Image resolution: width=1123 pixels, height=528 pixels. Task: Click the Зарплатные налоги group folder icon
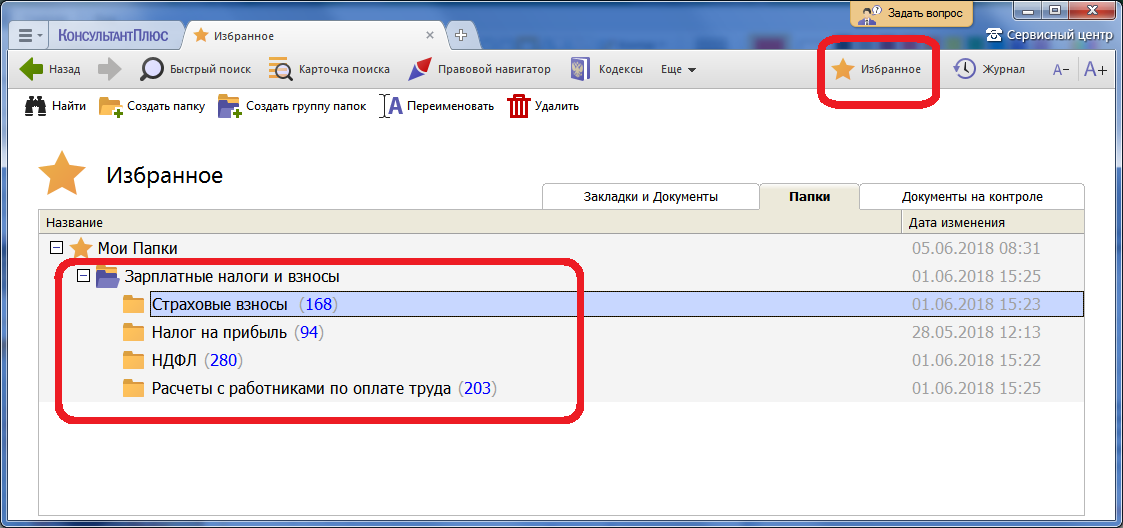point(107,277)
